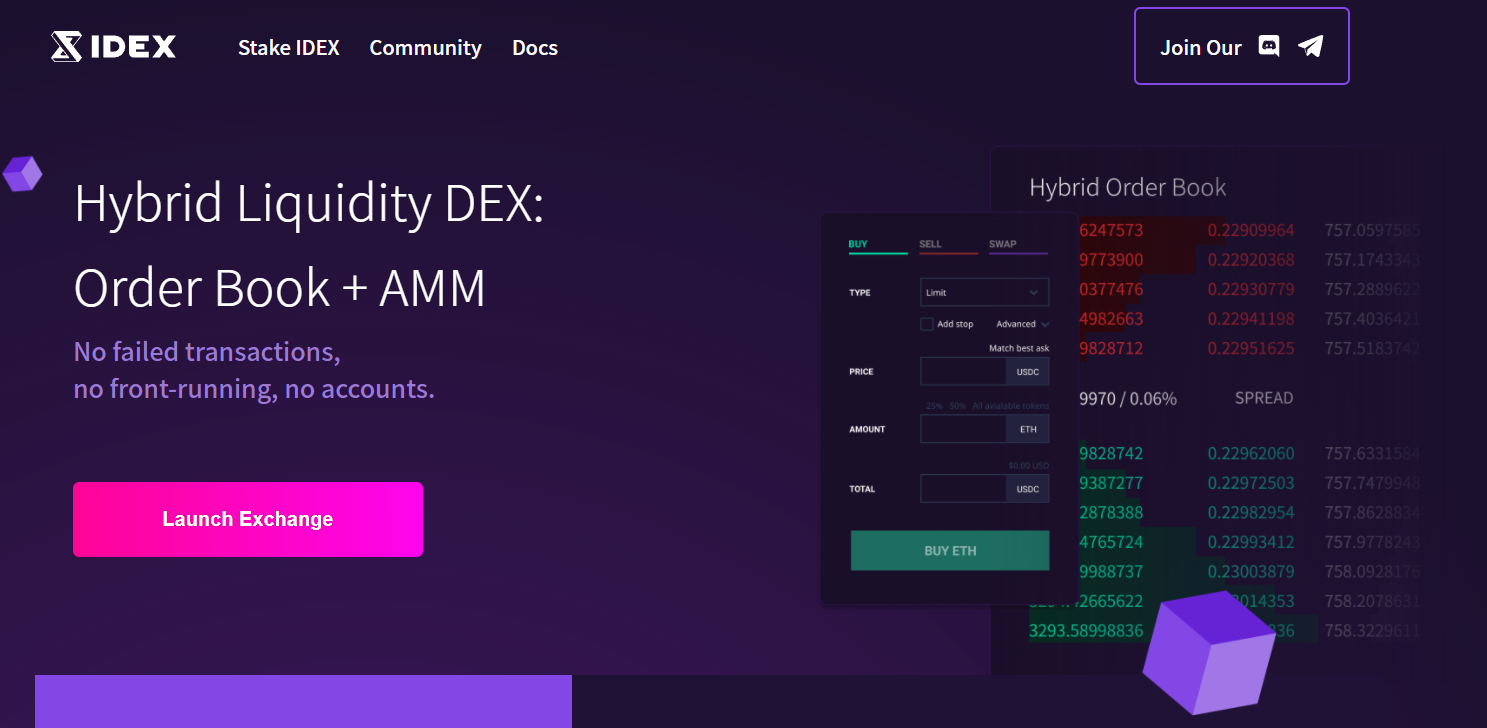
Task: Click the Join Our button
Action: pos(1241,46)
